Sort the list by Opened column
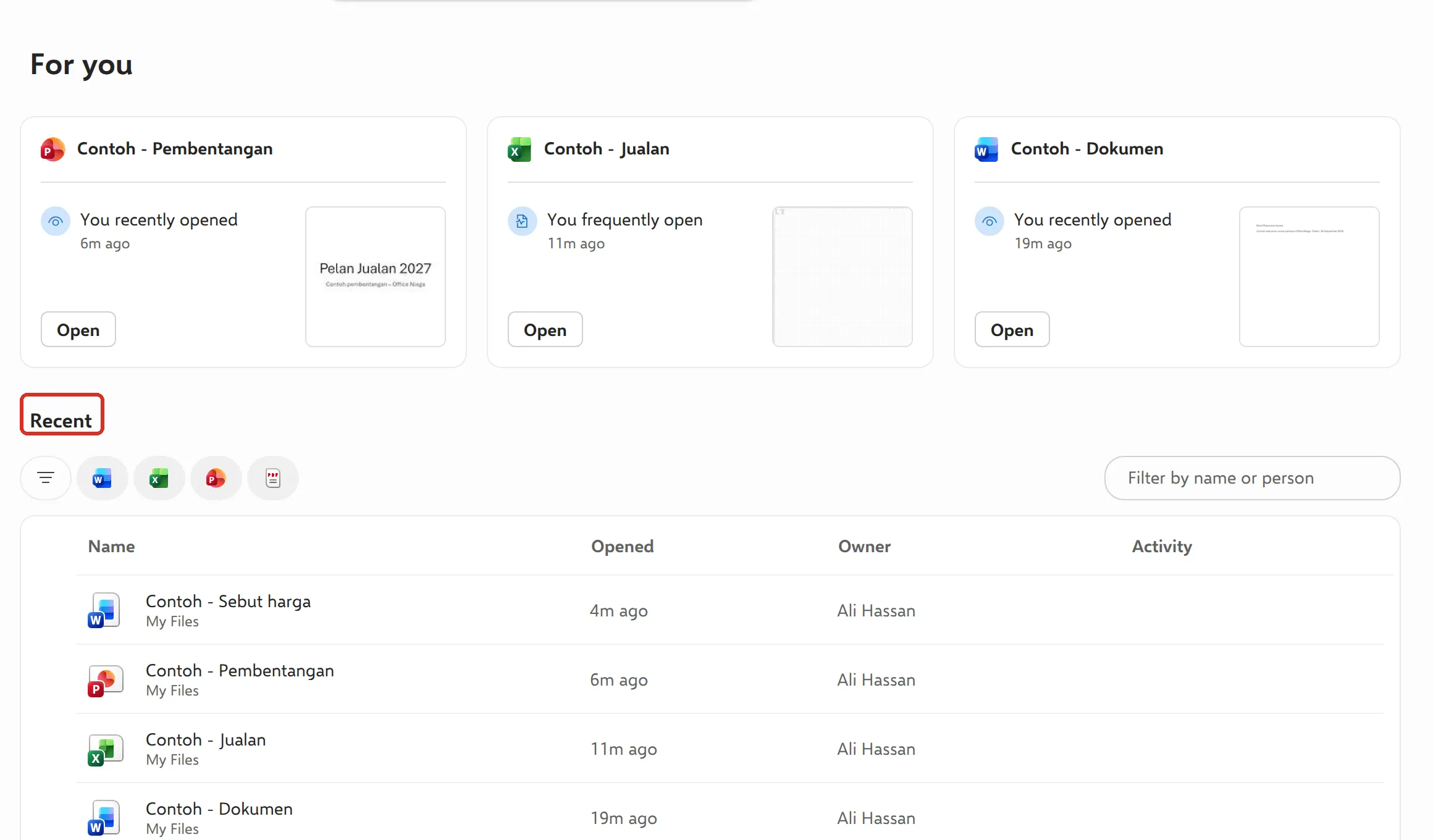The image size is (1433, 840). point(623,547)
